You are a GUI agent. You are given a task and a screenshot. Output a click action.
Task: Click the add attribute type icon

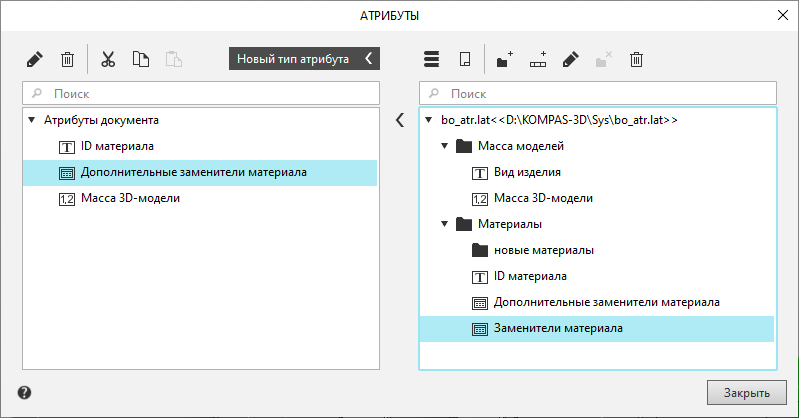click(538, 60)
